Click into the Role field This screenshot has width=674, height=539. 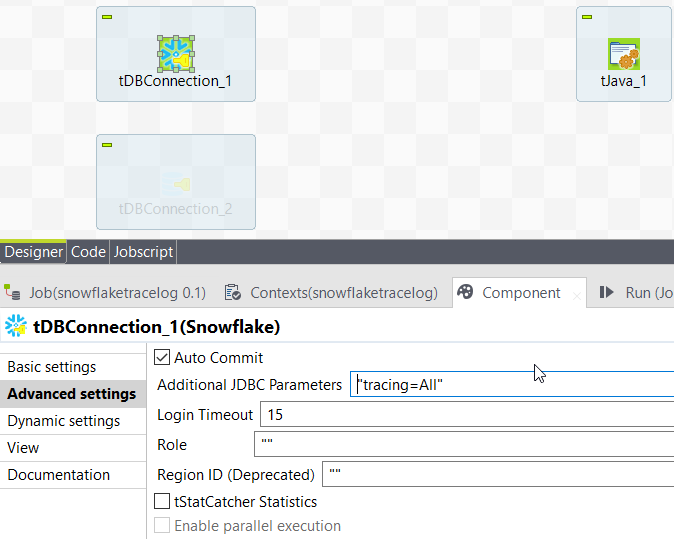464,444
